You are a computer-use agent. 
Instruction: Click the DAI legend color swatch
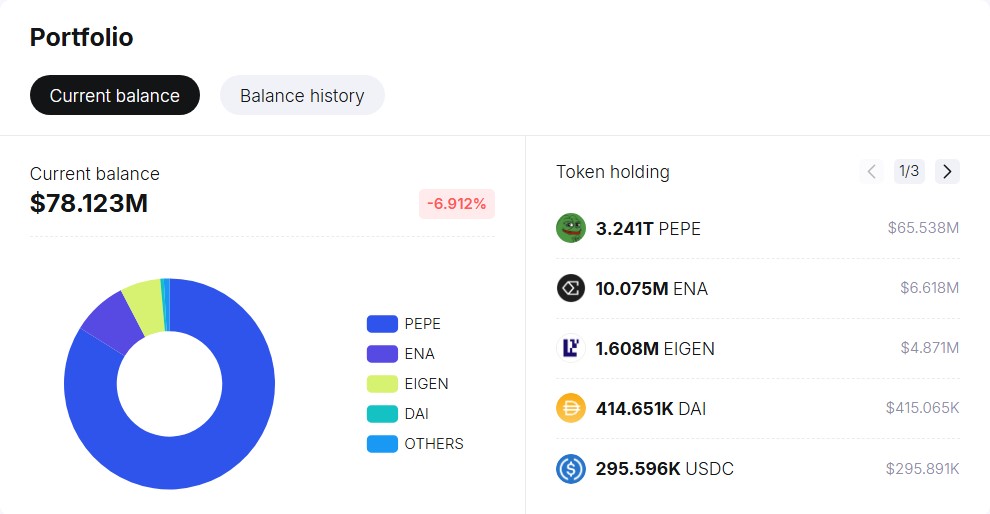pyautogui.click(x=382, y=414)
